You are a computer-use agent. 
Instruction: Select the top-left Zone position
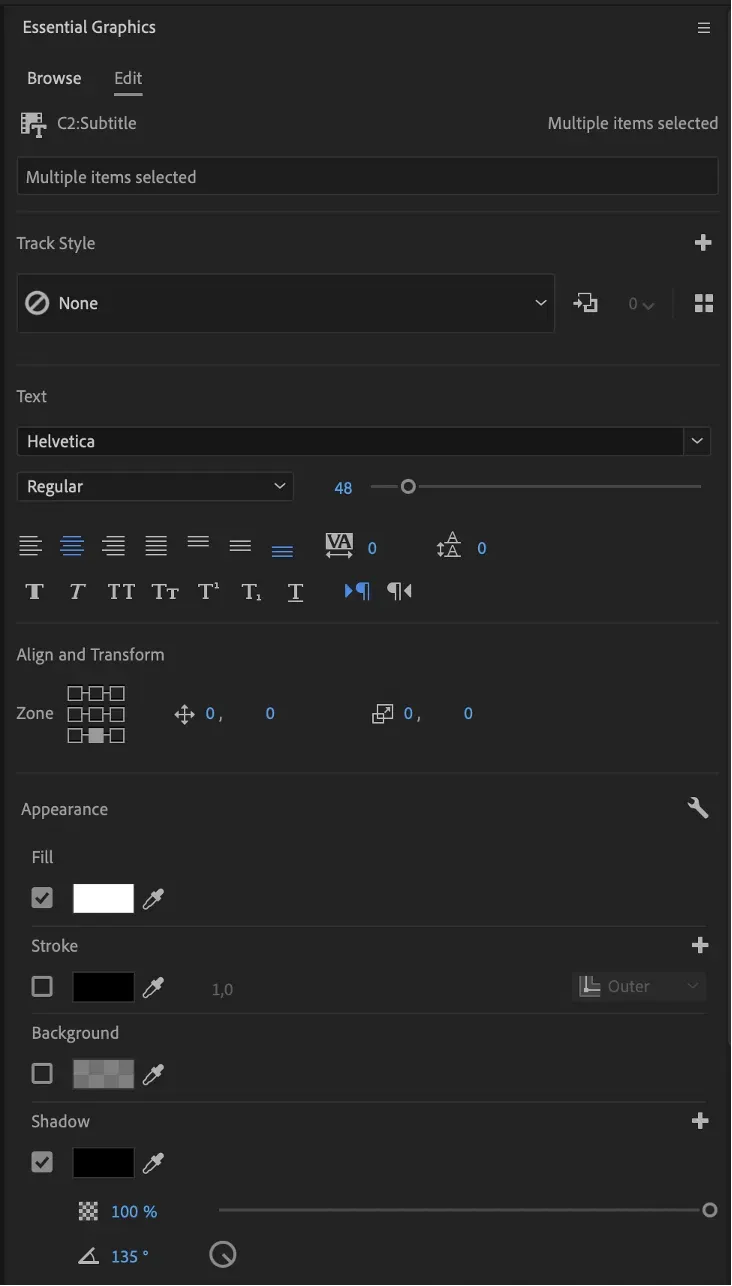pos(75,693)
